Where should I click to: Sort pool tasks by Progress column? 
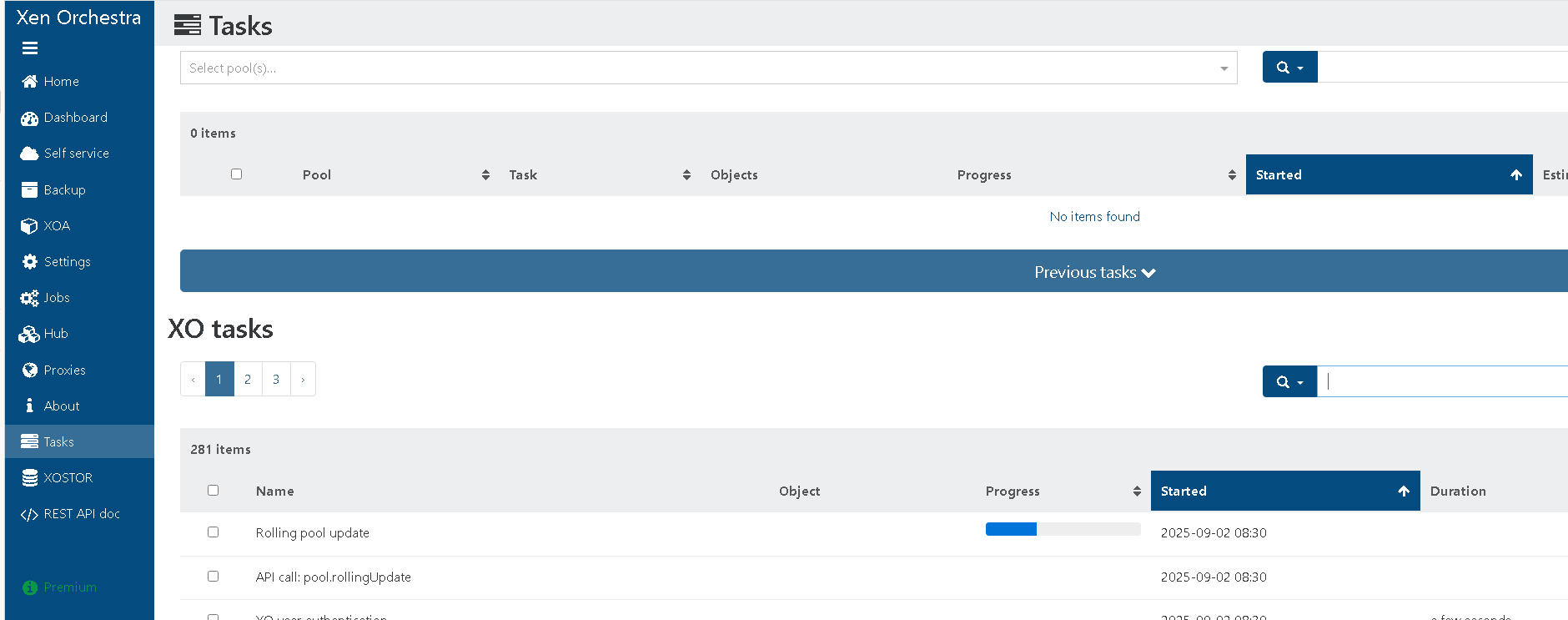click(1096, 175)
